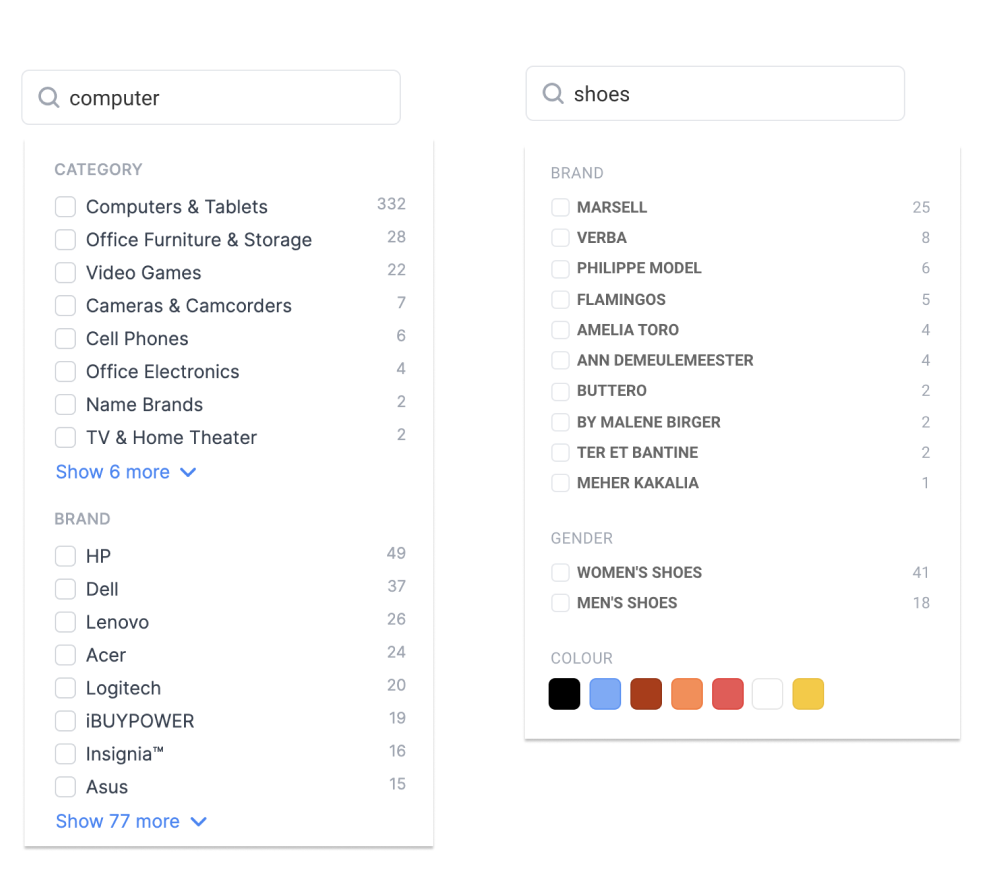Click the magnifier icon beside 'shoes'
Viewport: 988px width, 880px height.
point(553,93)
